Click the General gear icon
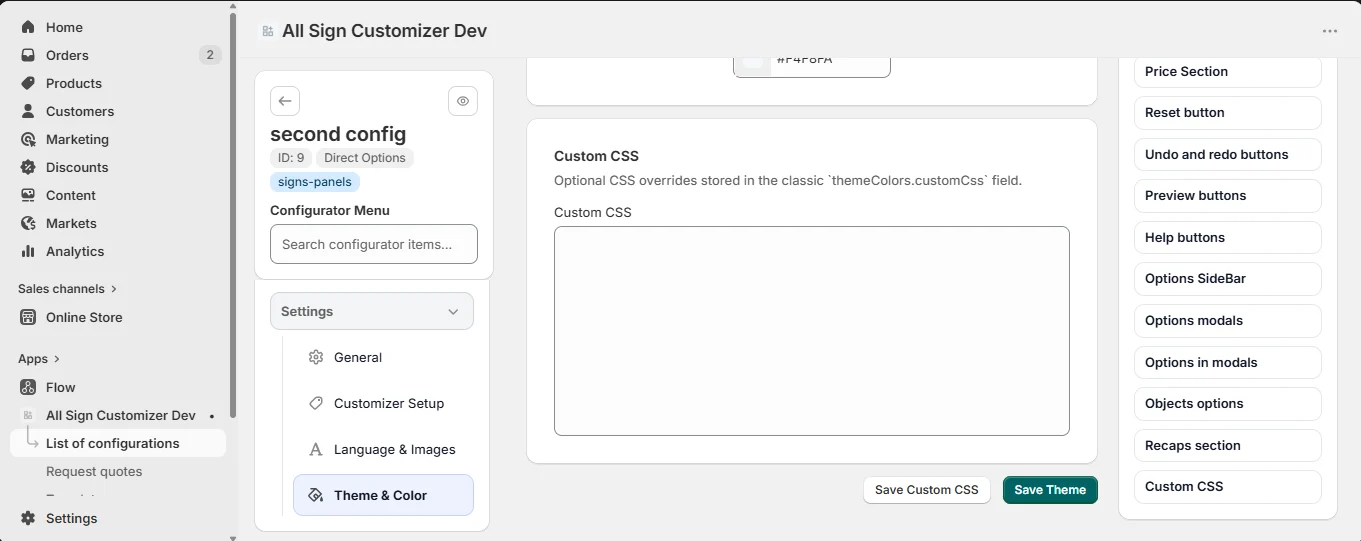This screenshot has width=1361, height=541. [x=316, y=357]
